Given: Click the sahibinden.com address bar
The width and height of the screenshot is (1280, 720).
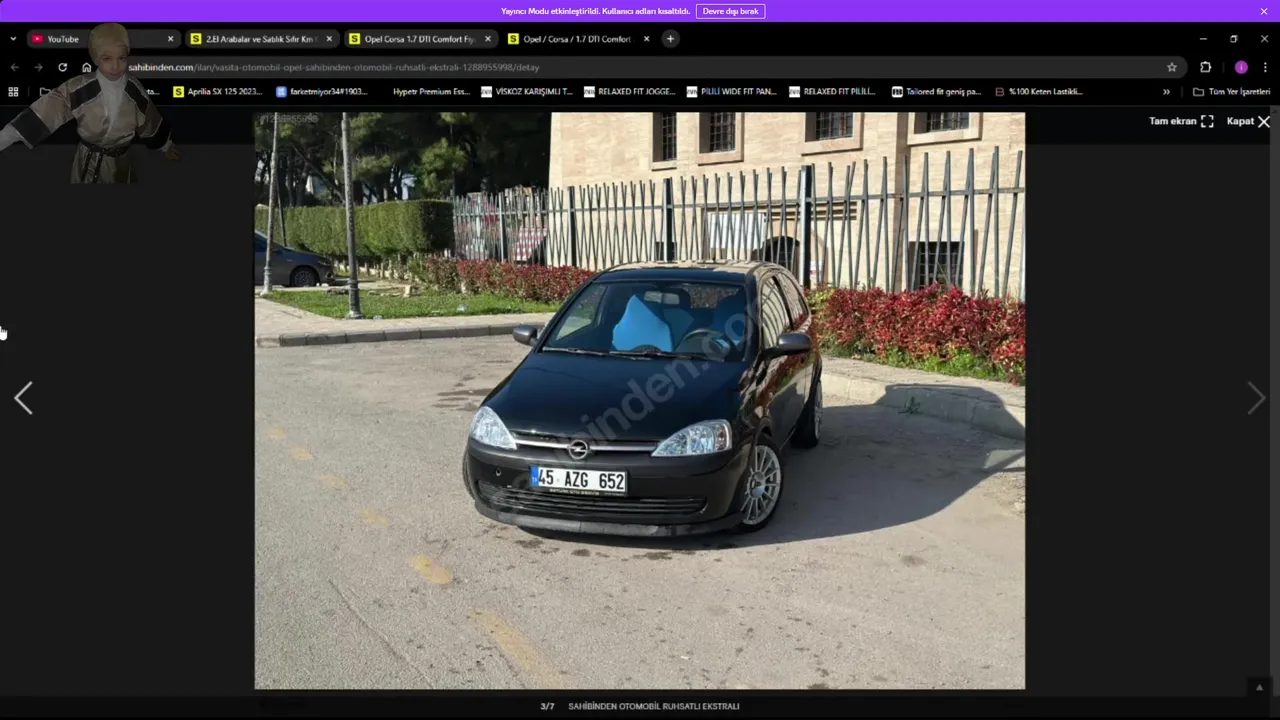Looking at the screenshot, I should click(x=640, y=67).
